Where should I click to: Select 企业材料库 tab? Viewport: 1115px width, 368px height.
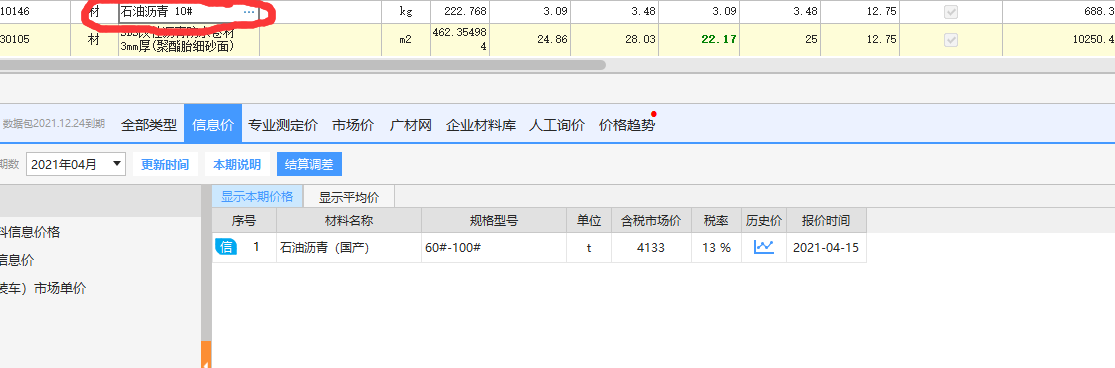pos(481,125)
